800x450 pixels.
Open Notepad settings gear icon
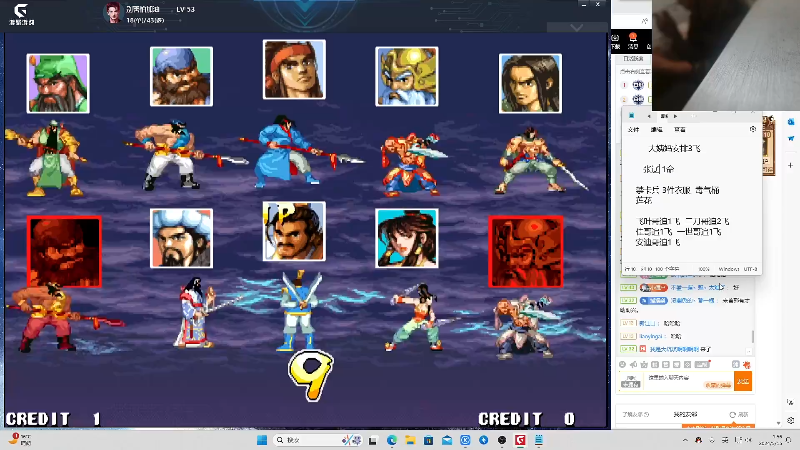[x=753, y=129]
